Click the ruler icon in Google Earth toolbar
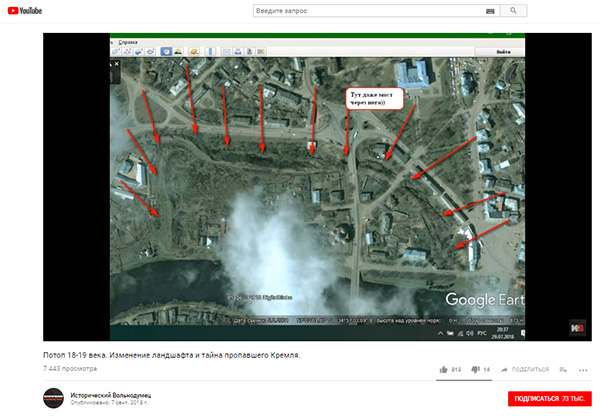 pos(210,52)
